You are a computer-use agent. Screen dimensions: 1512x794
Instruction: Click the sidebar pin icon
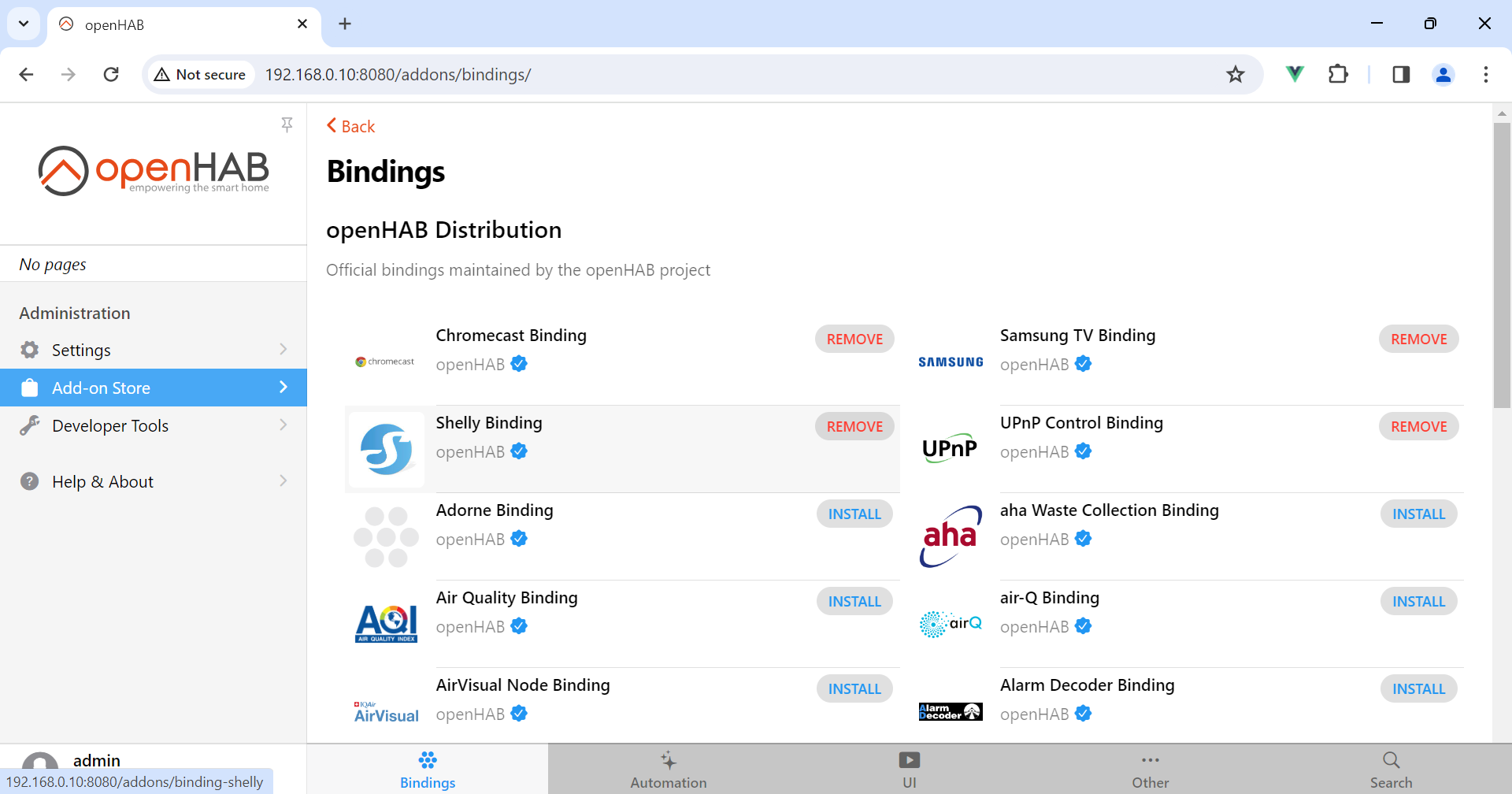[x=287, y=124]
